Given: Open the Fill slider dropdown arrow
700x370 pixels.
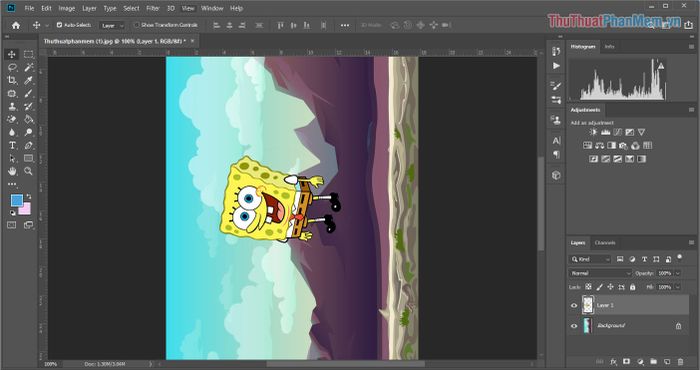Looking at the screenshot, I should point(678,287).
